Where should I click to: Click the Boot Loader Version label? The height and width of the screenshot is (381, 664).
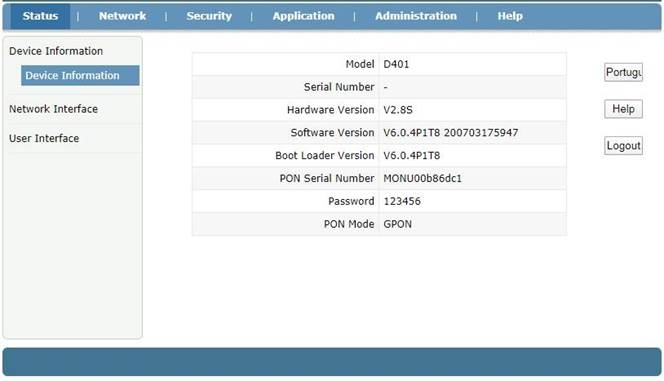pyautogui.click(x=325, y=156)
